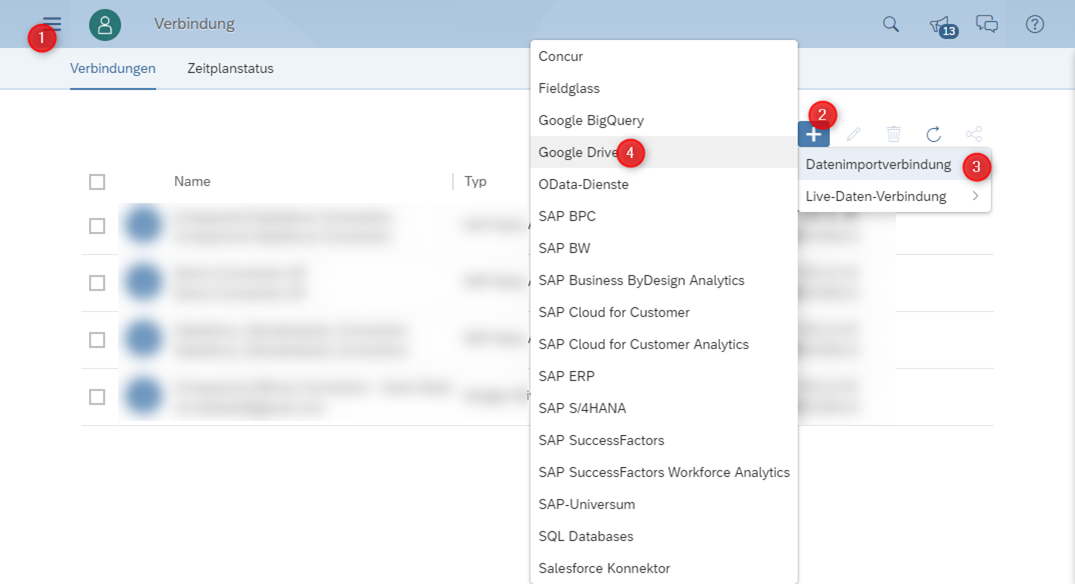The image size is (1075, 584).
Task: Pick SAP Cloud for Customer entry
Action: pos(664,312)
